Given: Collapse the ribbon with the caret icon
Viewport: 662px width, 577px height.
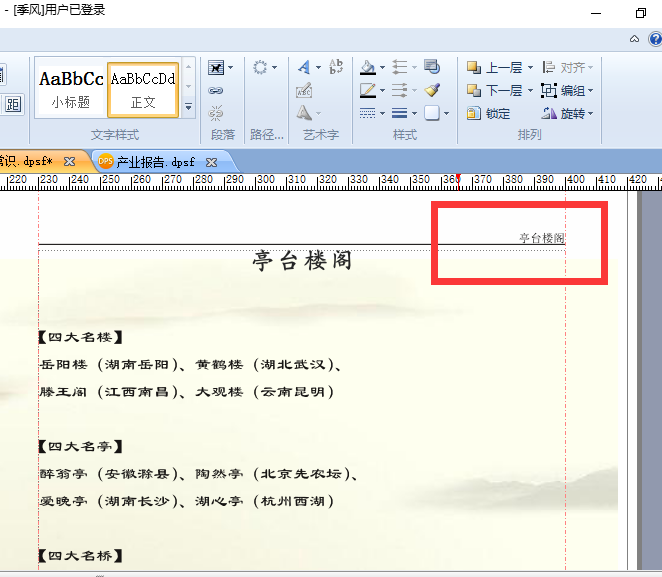Looking at the screenshot, I should (634, 39).
